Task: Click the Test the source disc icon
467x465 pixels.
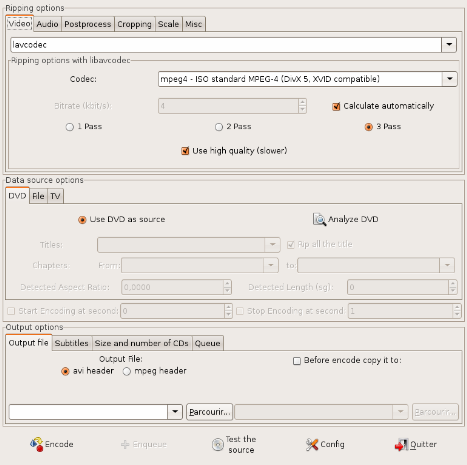Action: pos(218,444)
